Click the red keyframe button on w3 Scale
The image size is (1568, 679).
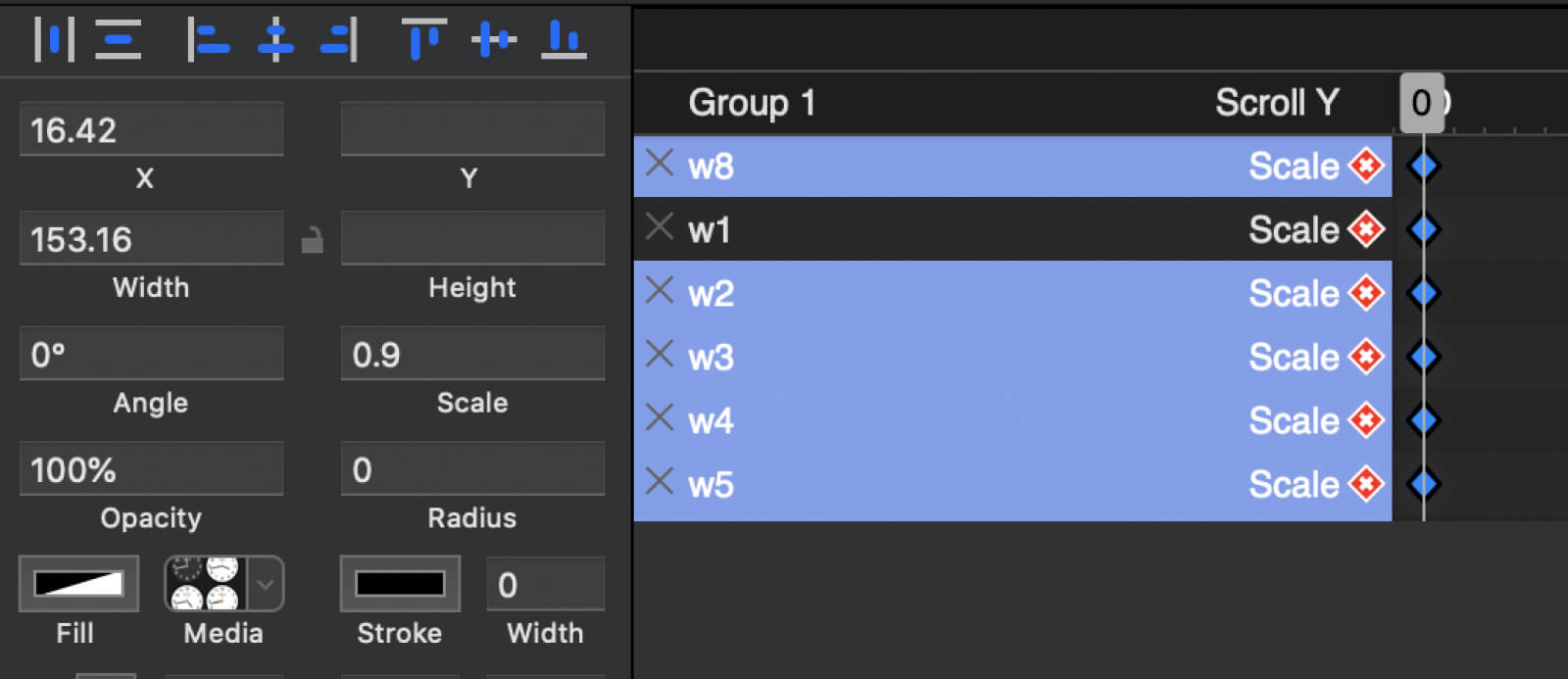(1365, 357)
